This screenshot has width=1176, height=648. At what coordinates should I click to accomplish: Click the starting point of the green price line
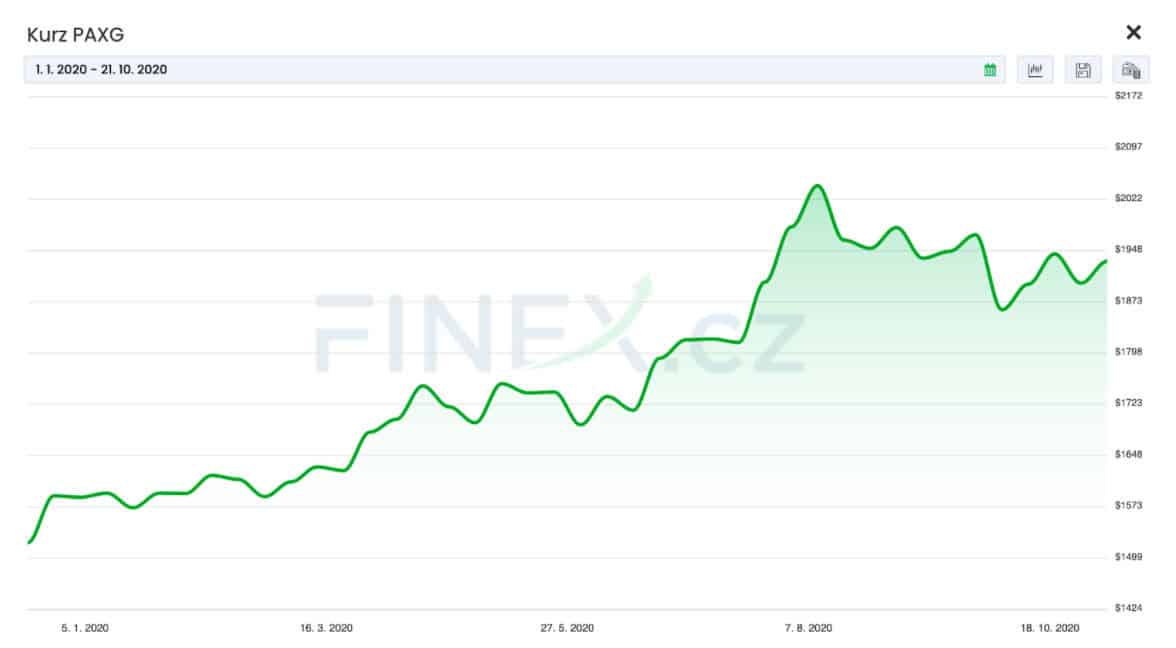click(x=29, y=542)
